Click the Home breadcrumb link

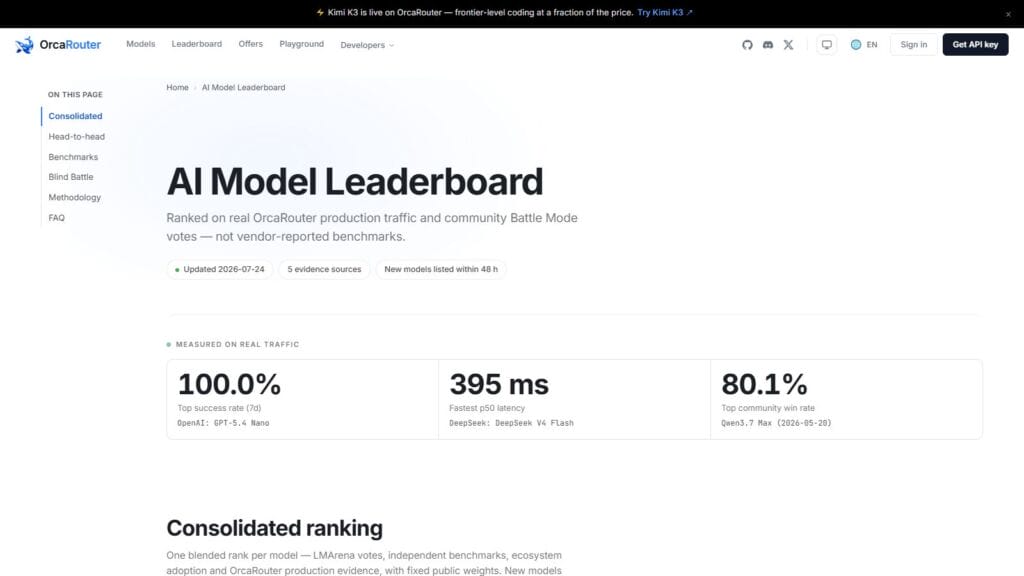pyautogui.click(x=177, y=88)
